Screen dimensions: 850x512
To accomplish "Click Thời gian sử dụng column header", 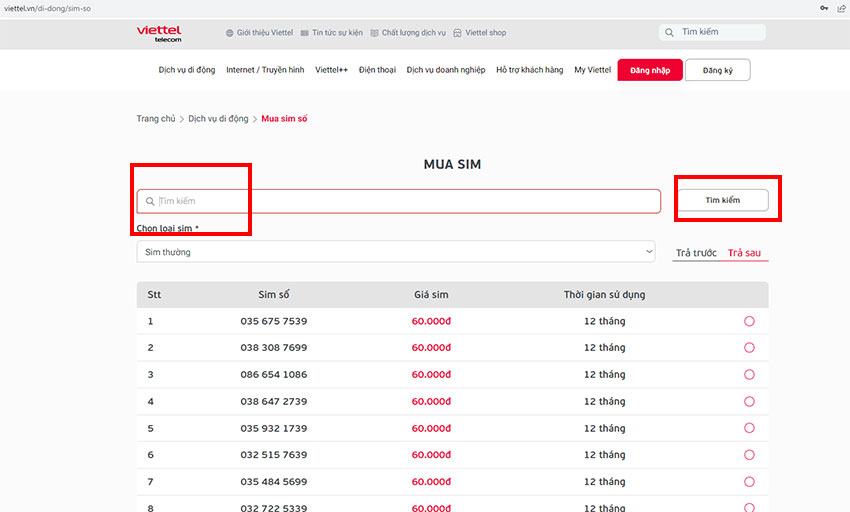I will 604,295.
